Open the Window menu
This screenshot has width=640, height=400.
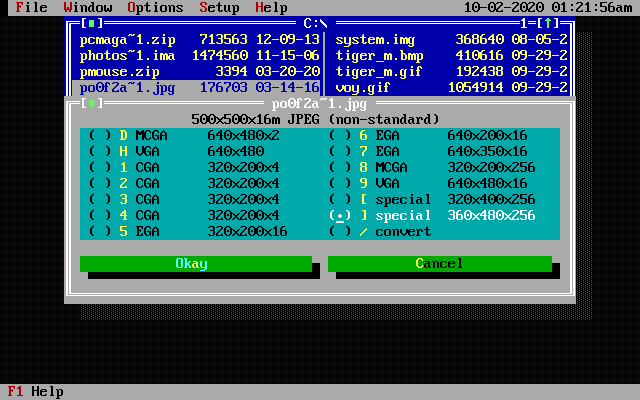coord(88,7)
